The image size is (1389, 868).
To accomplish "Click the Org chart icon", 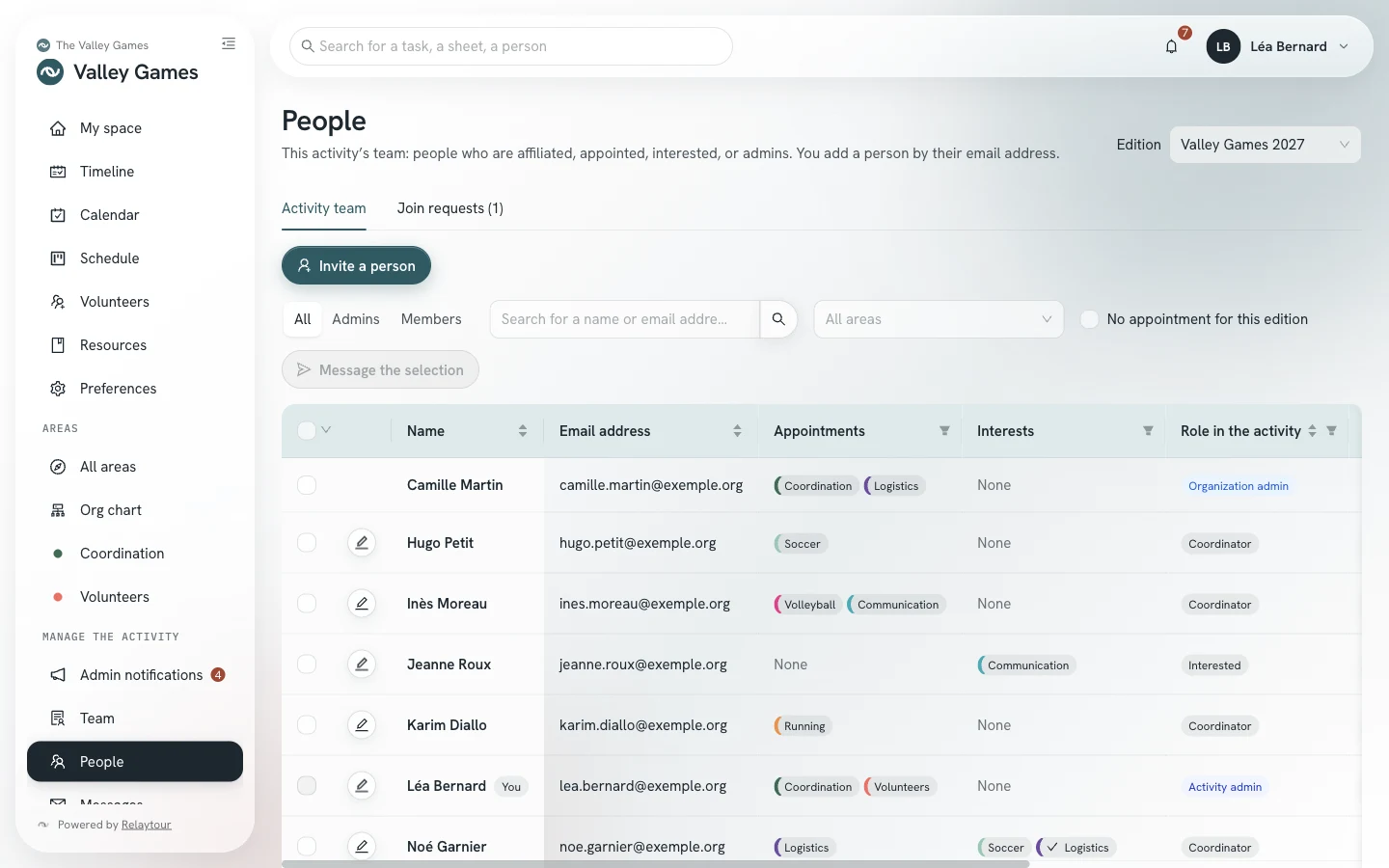I will [58, 510].
